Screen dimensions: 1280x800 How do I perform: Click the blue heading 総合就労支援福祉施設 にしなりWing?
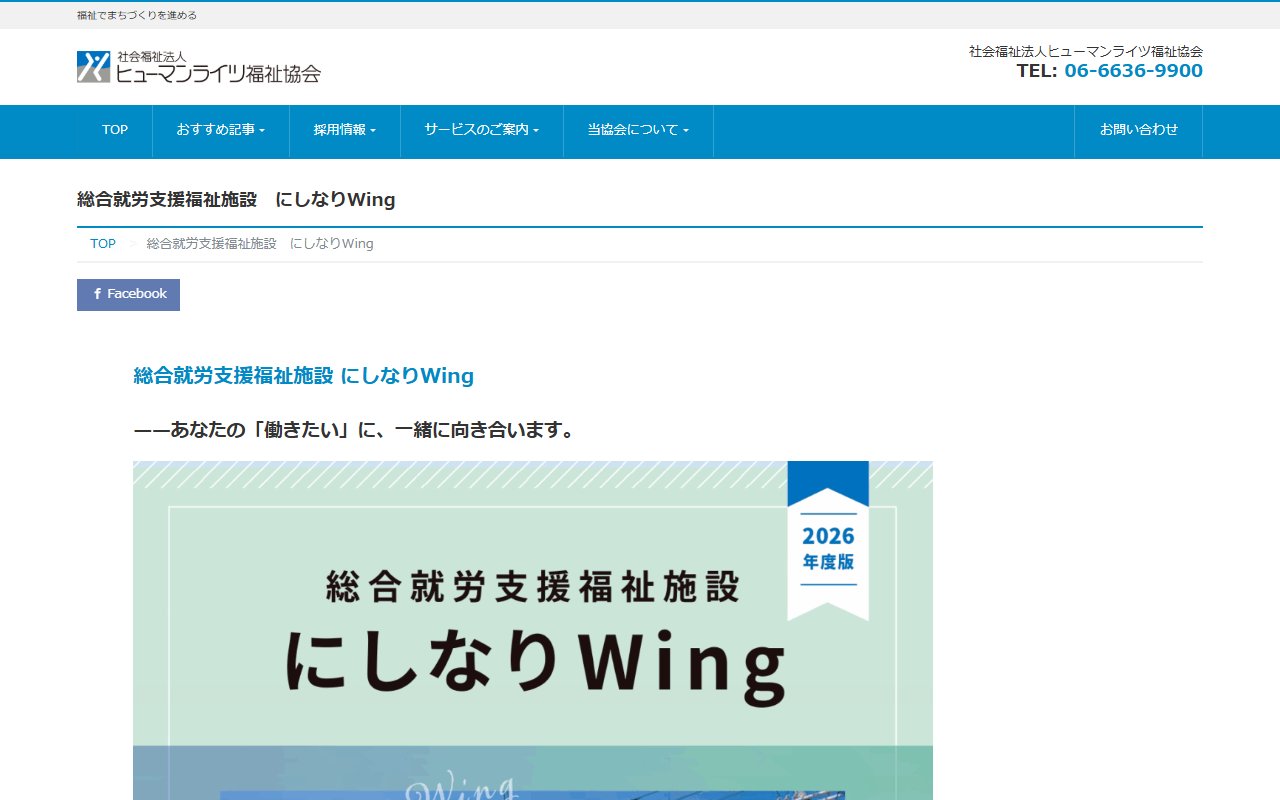pyautogui.click(x=303, y=376)
